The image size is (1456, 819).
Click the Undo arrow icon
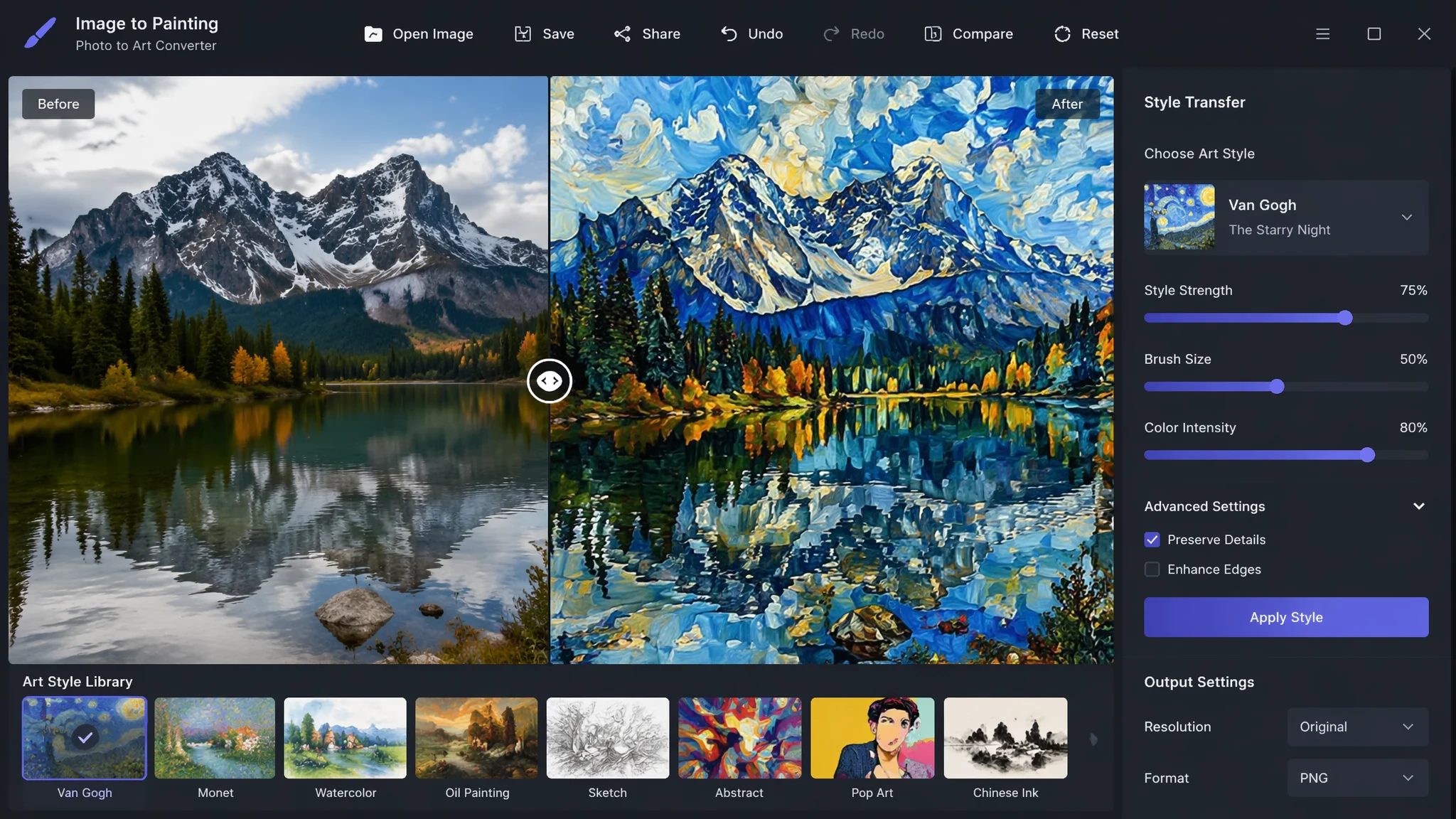coord(729,34)
